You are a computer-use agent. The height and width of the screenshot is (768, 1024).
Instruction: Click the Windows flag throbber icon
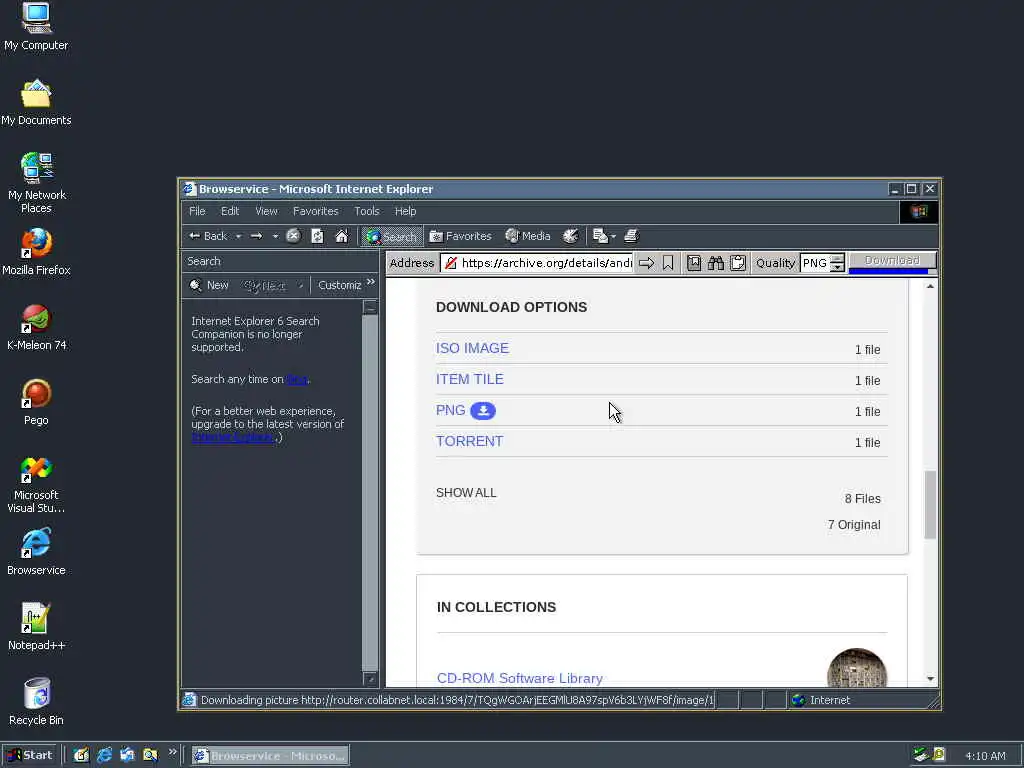point(919,212)
